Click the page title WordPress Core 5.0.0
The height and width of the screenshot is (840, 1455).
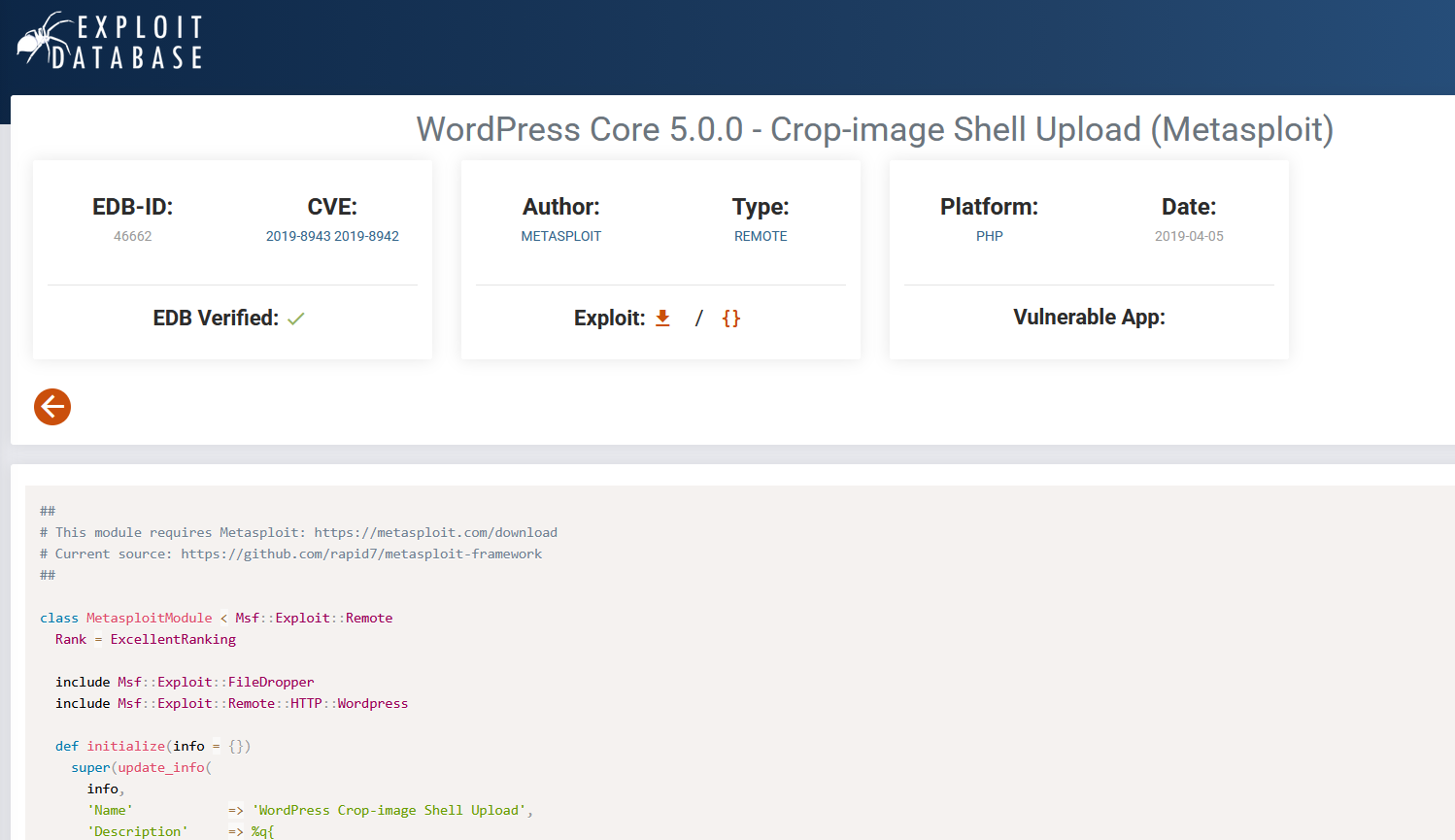point(874,129)
